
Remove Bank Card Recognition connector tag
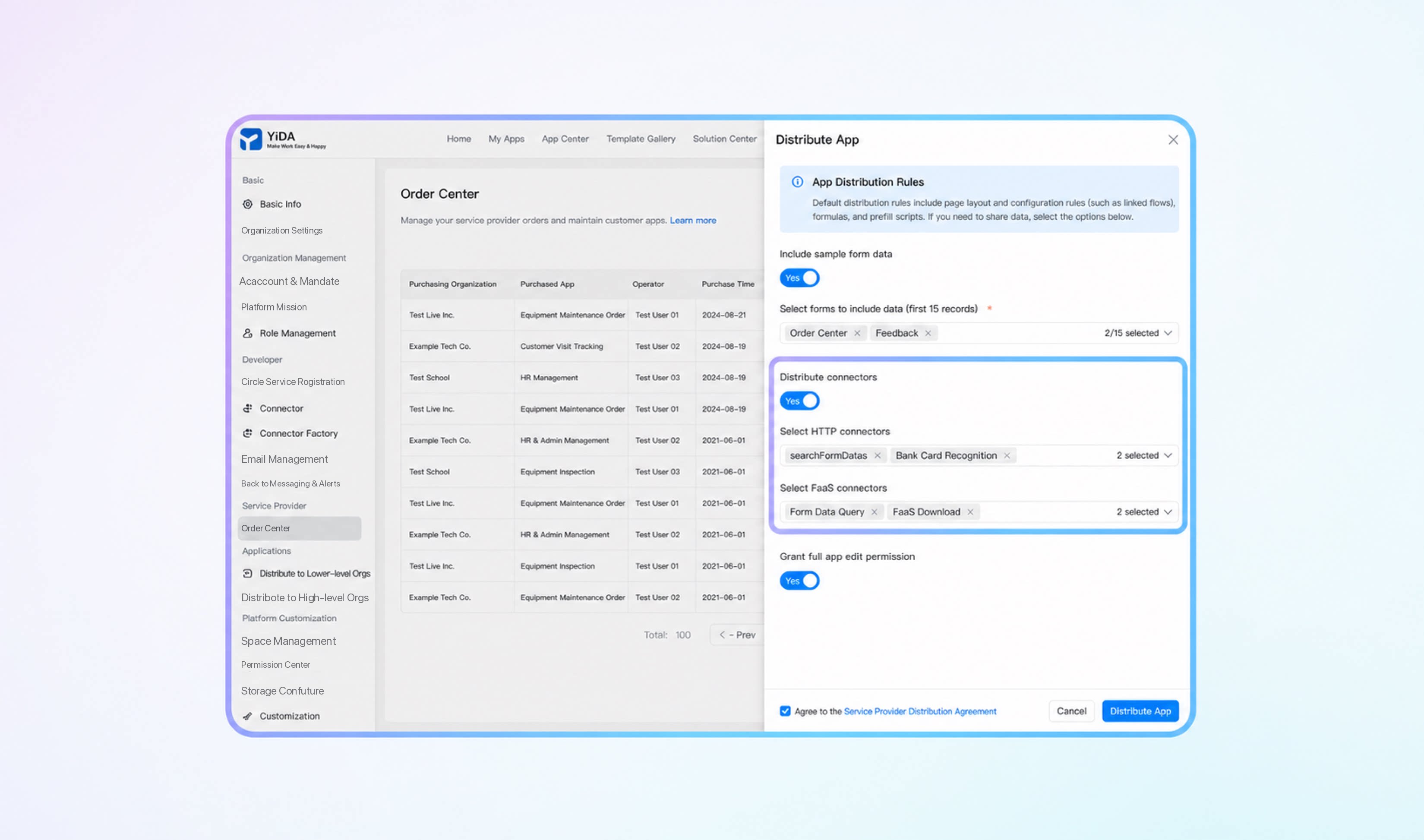click(x=1007, y=456)
